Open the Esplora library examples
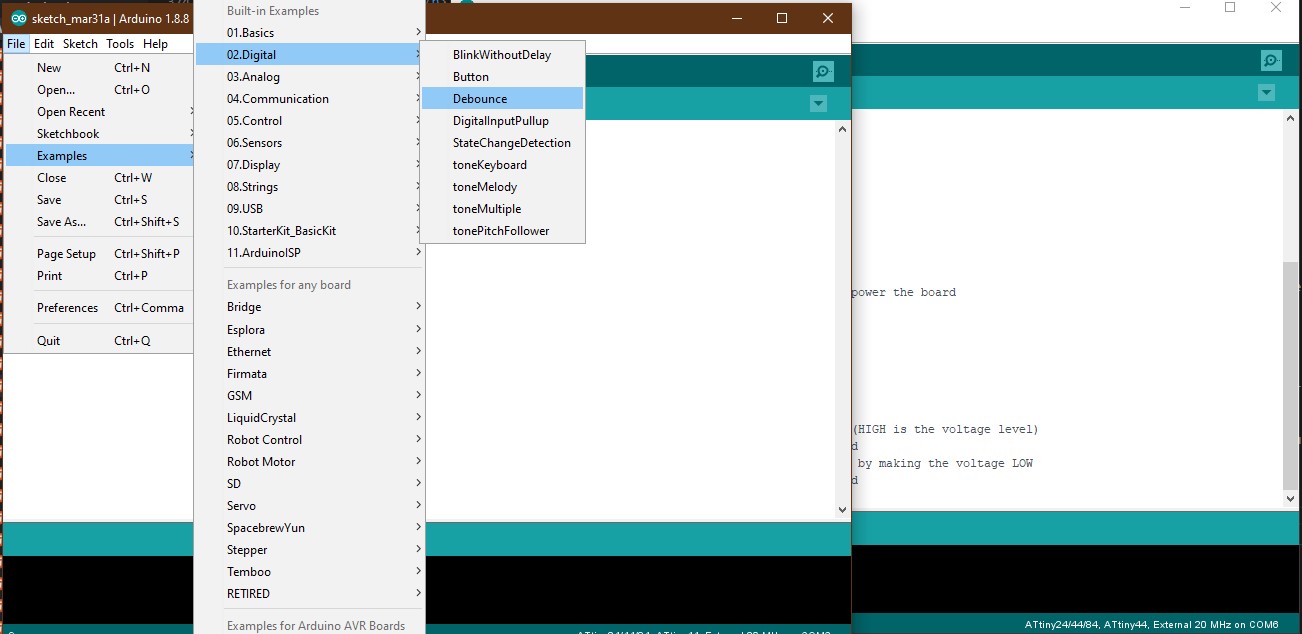1302x634 pixels. click(x=310, y=330)
